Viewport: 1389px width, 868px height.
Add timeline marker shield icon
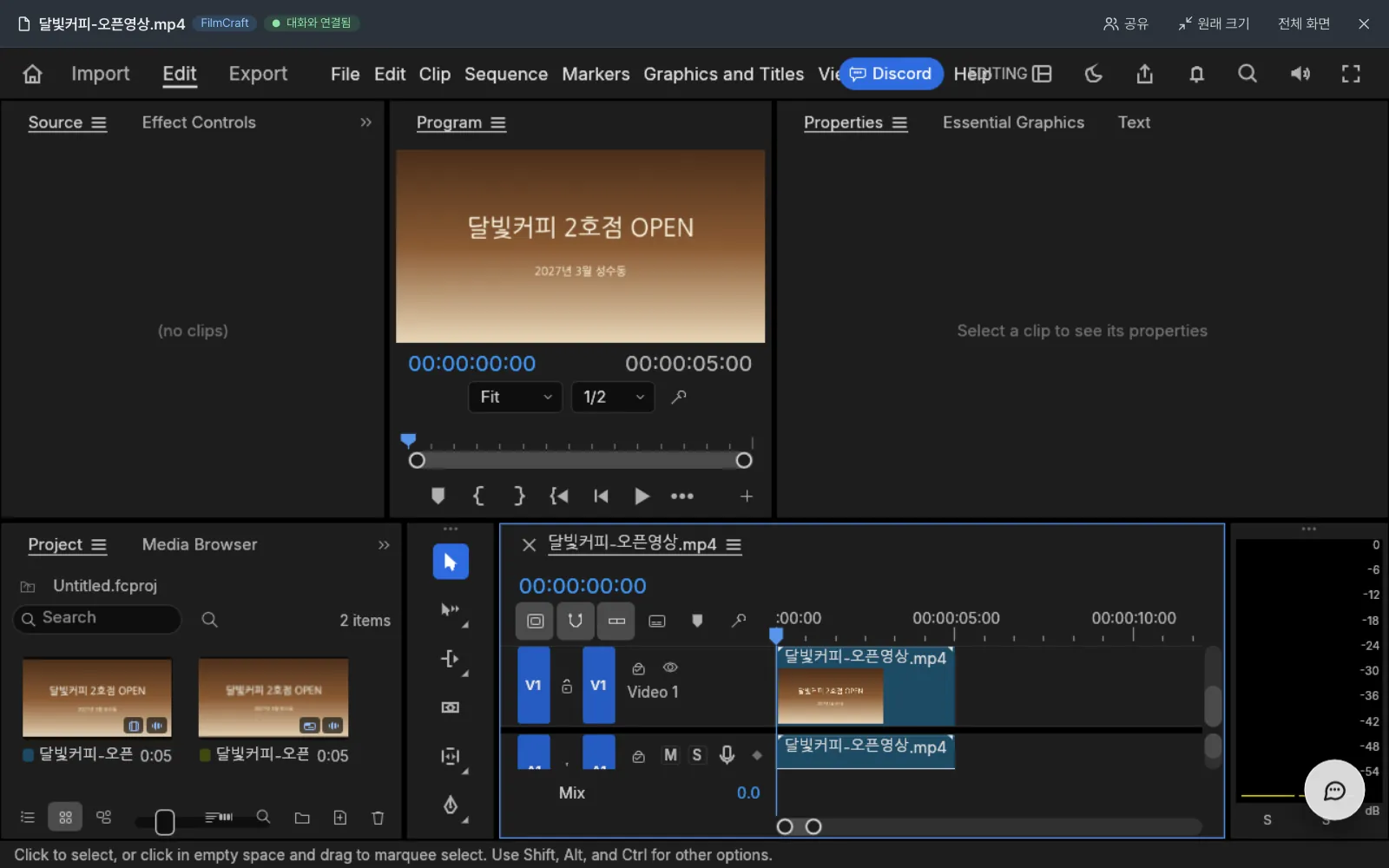(x=697, y=621)
